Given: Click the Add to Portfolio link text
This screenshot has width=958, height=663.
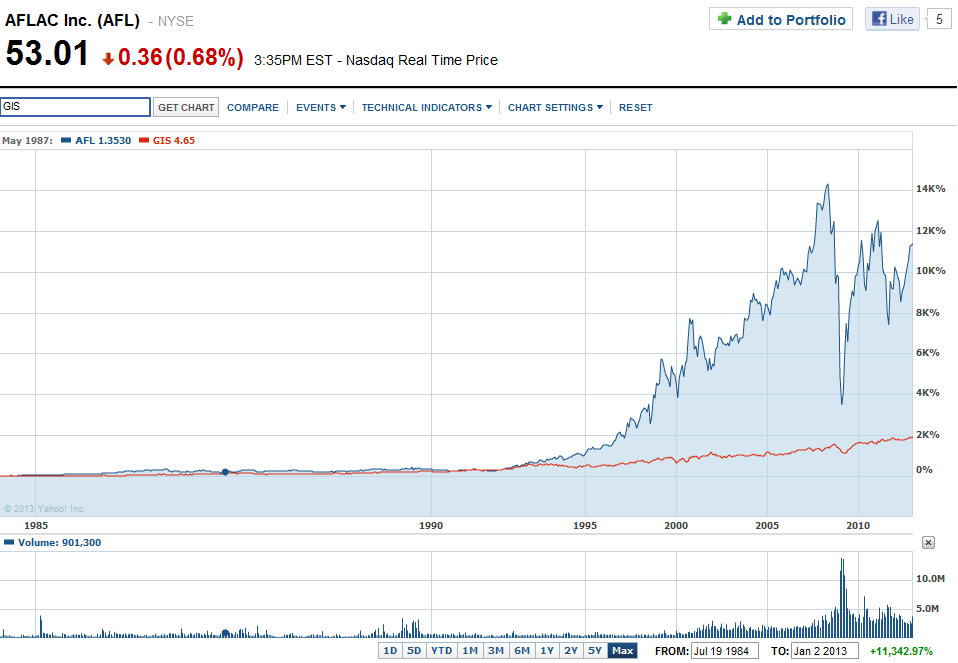Looking at the screenshot, I should click(x=791, y=20).
